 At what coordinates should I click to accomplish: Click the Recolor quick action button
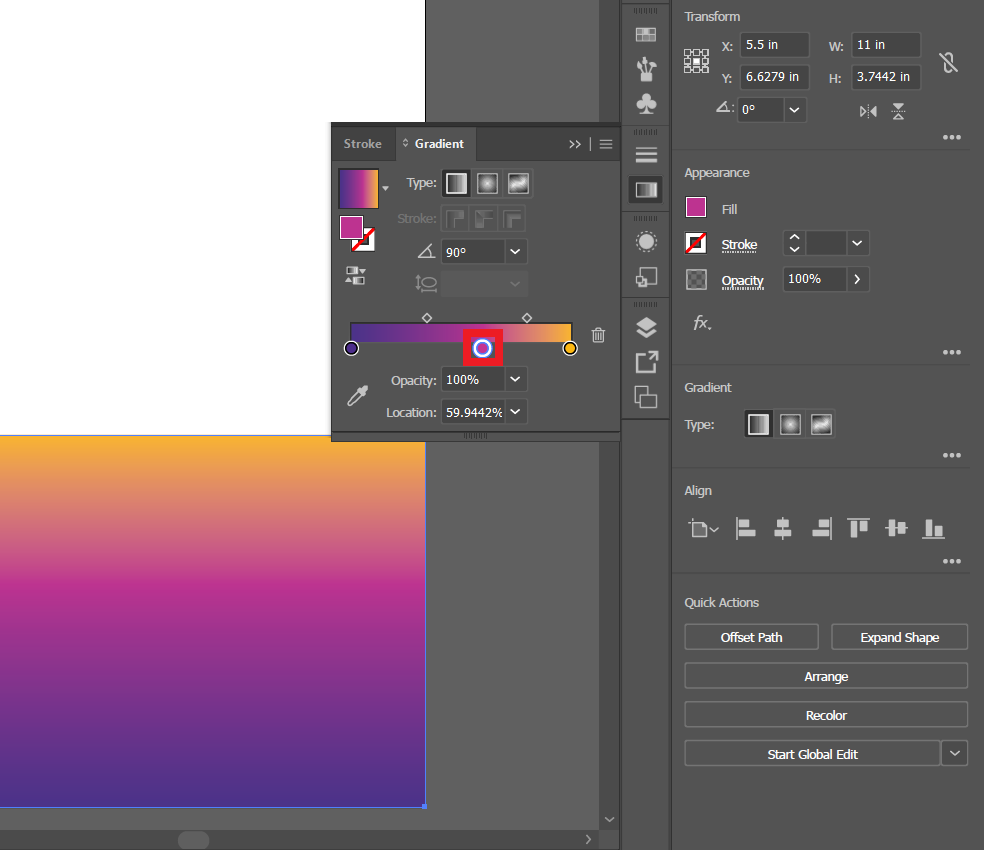[x=826, y=714]
